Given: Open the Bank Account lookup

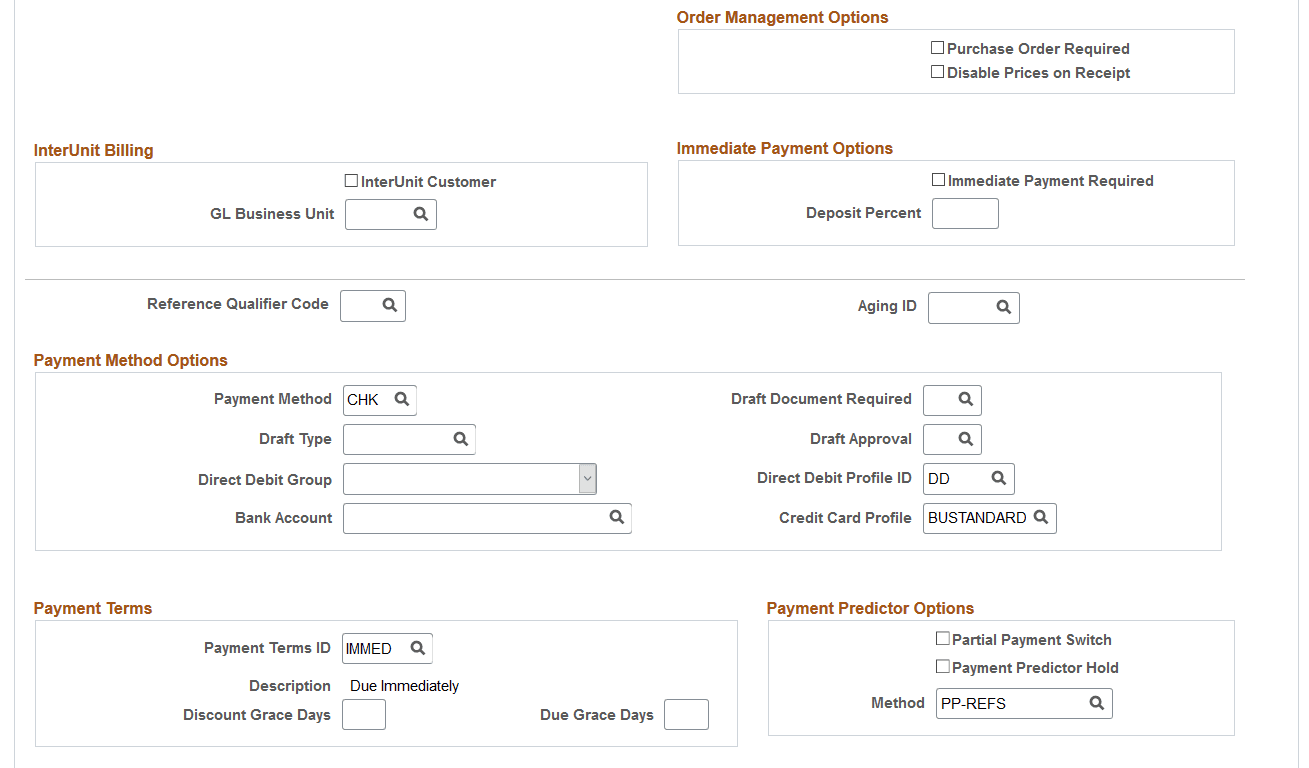Looking at the screenshot, I should click(616, 518).
